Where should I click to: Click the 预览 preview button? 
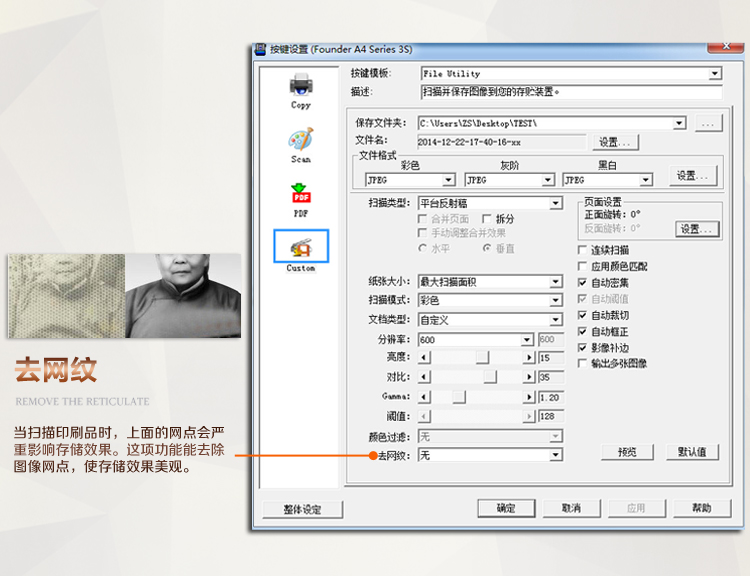(627, 452)
